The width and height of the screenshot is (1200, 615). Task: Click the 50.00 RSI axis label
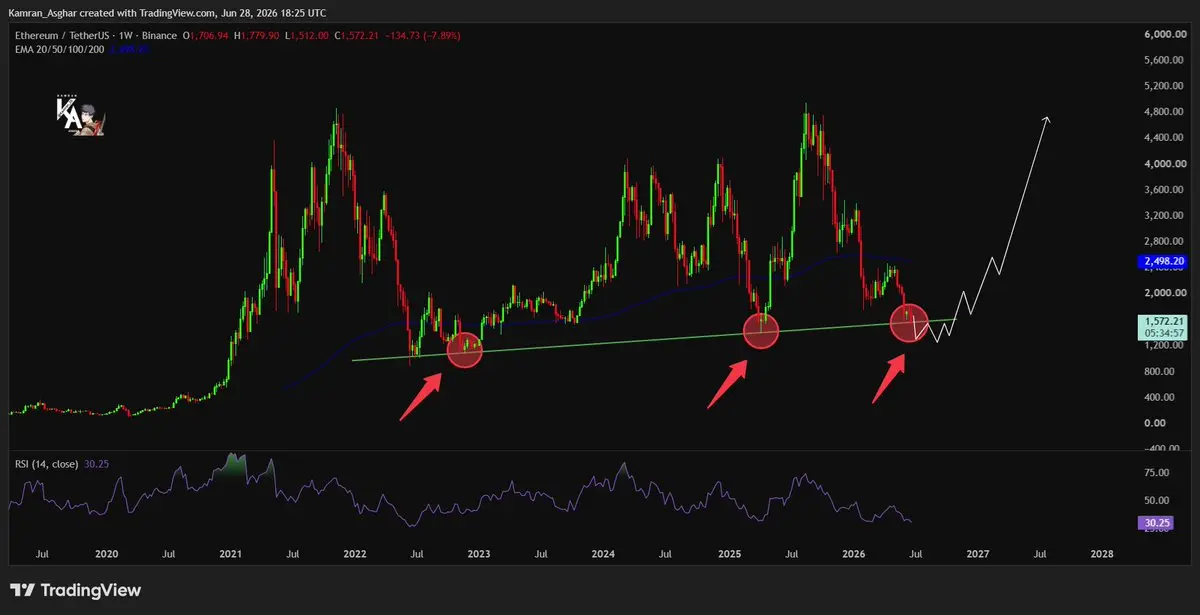pyautogui.click(x=1158, y=500)
